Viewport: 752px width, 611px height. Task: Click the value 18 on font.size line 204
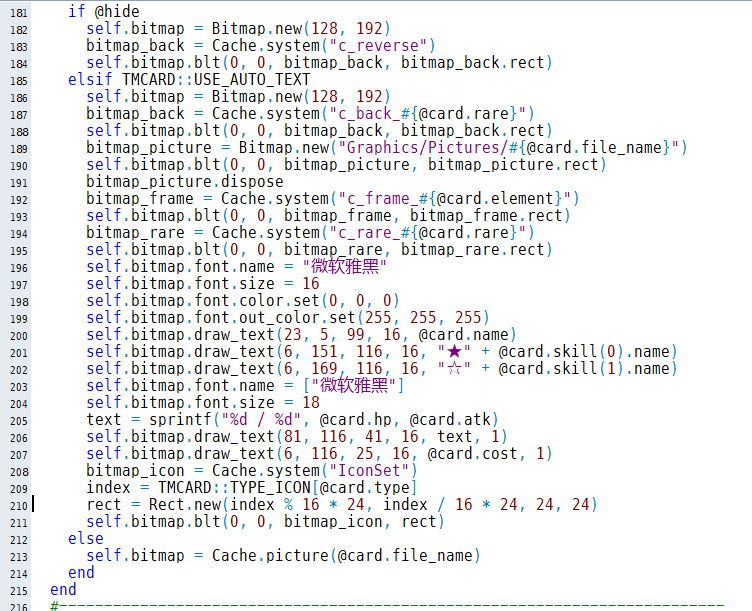311,403
